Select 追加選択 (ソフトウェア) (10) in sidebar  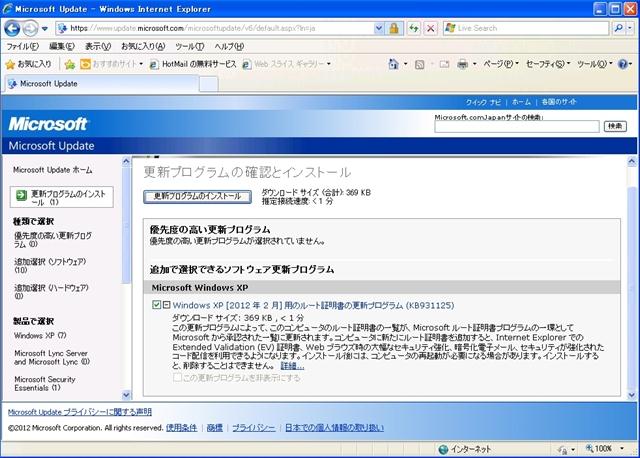(x=50, y=266)
